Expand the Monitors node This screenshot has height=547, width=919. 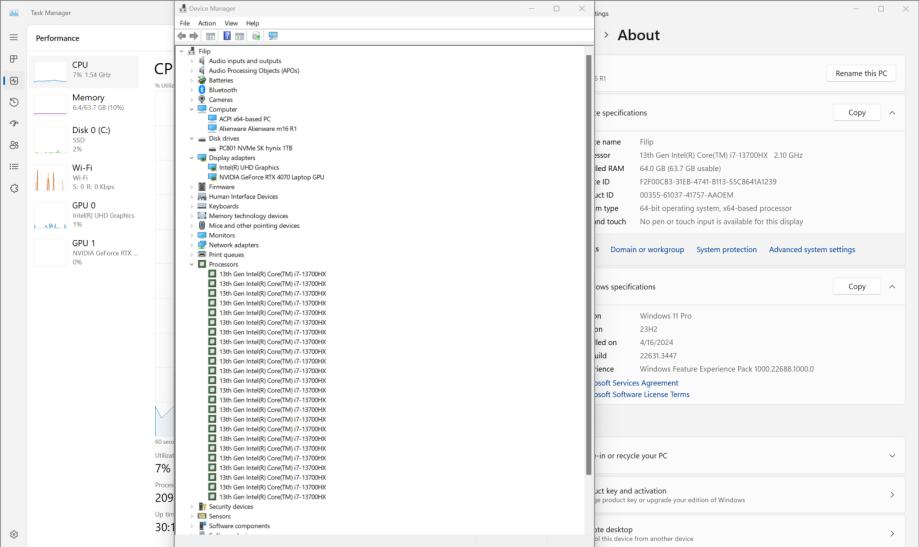click(x=192, y=235)
